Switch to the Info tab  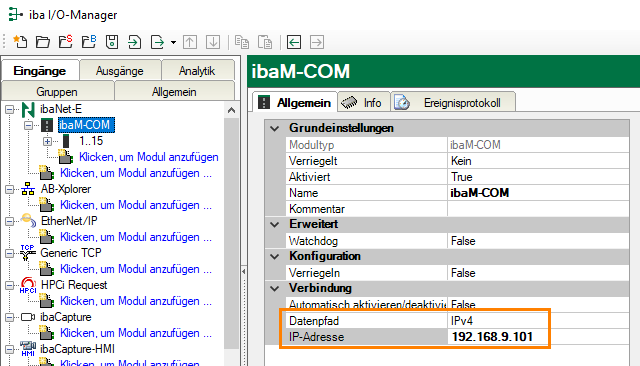coord(364,103)
